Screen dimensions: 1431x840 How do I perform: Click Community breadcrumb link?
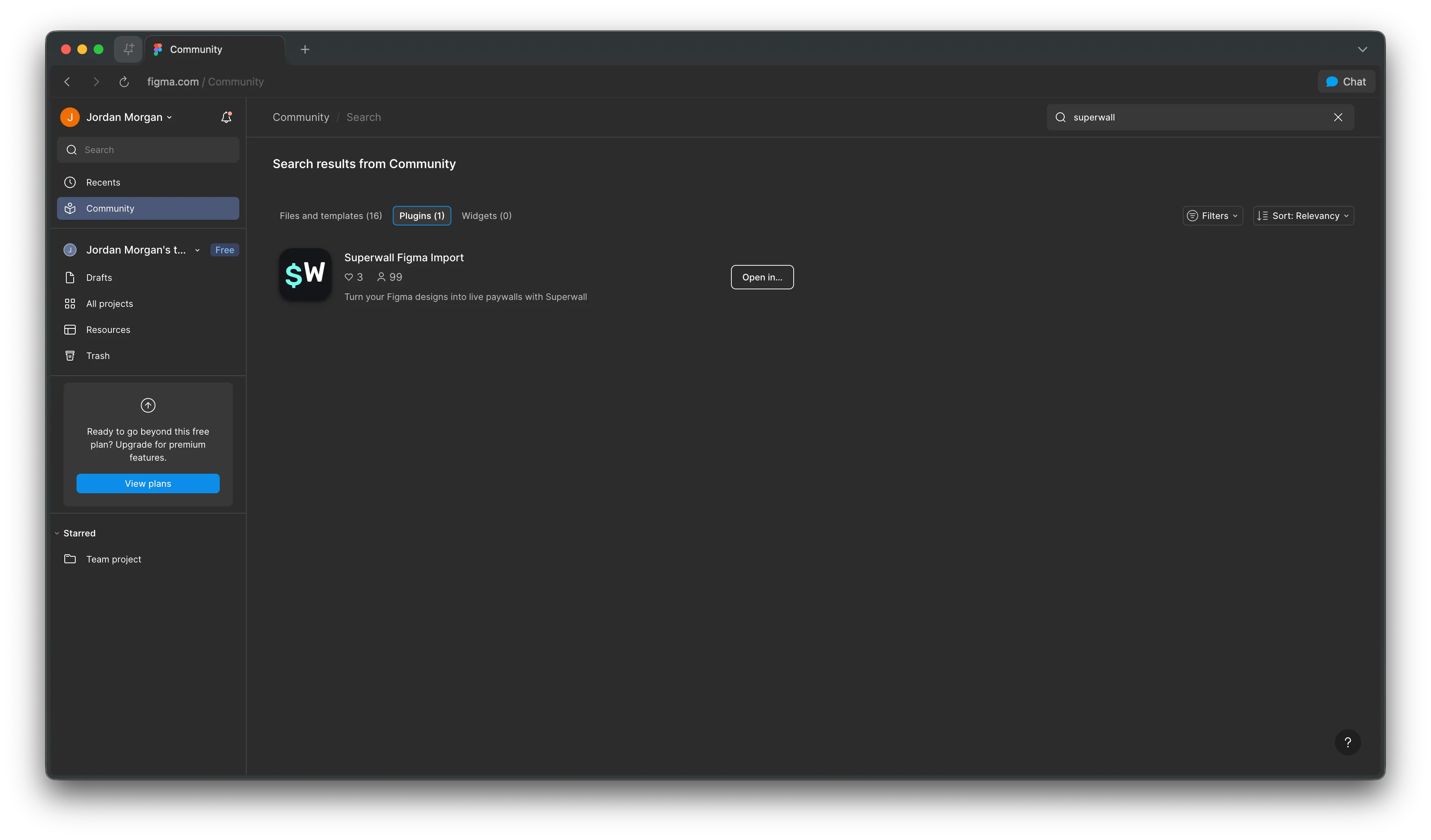pyautogui.click(x=301, y=117)
